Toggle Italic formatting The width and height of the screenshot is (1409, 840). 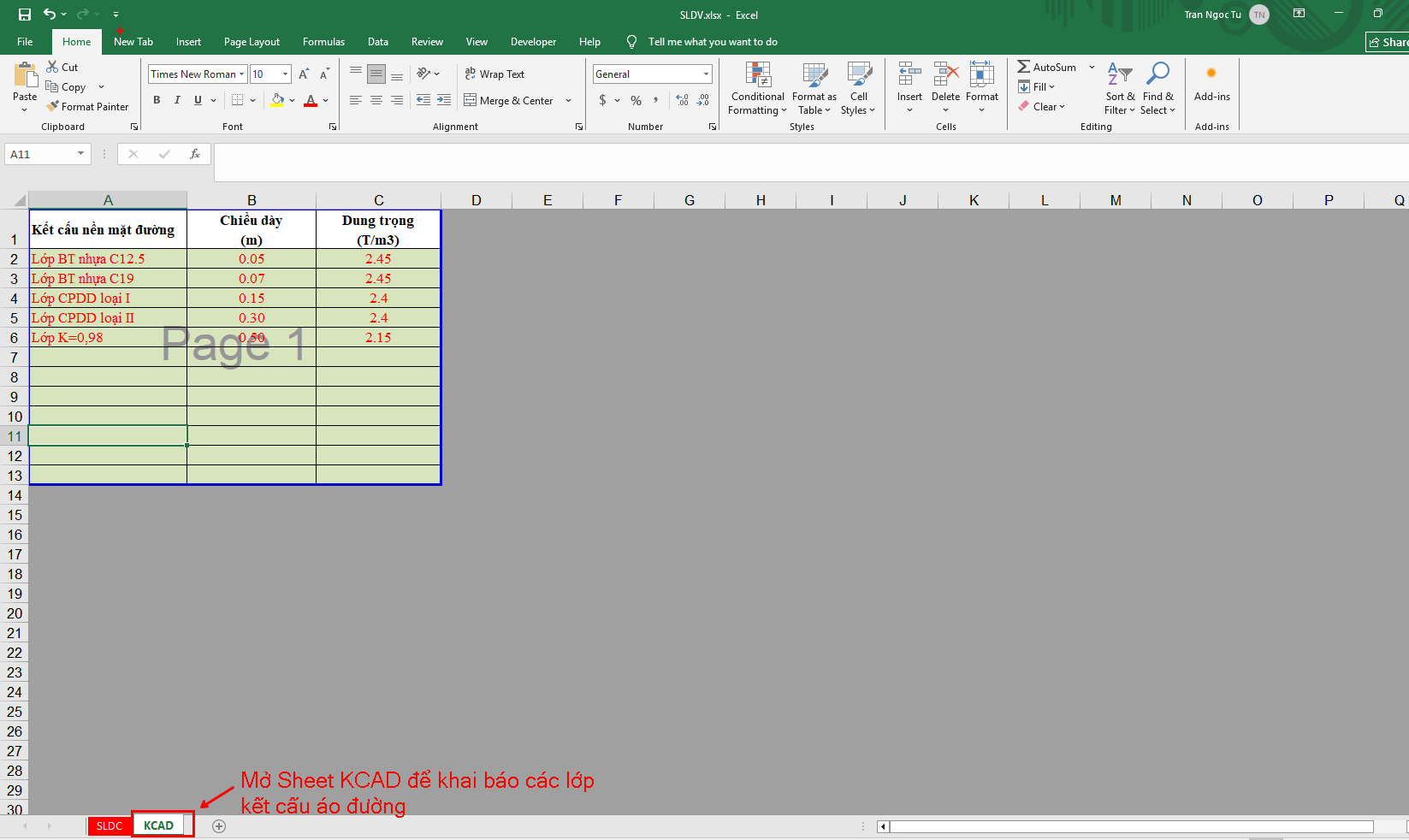click(177, 100)
